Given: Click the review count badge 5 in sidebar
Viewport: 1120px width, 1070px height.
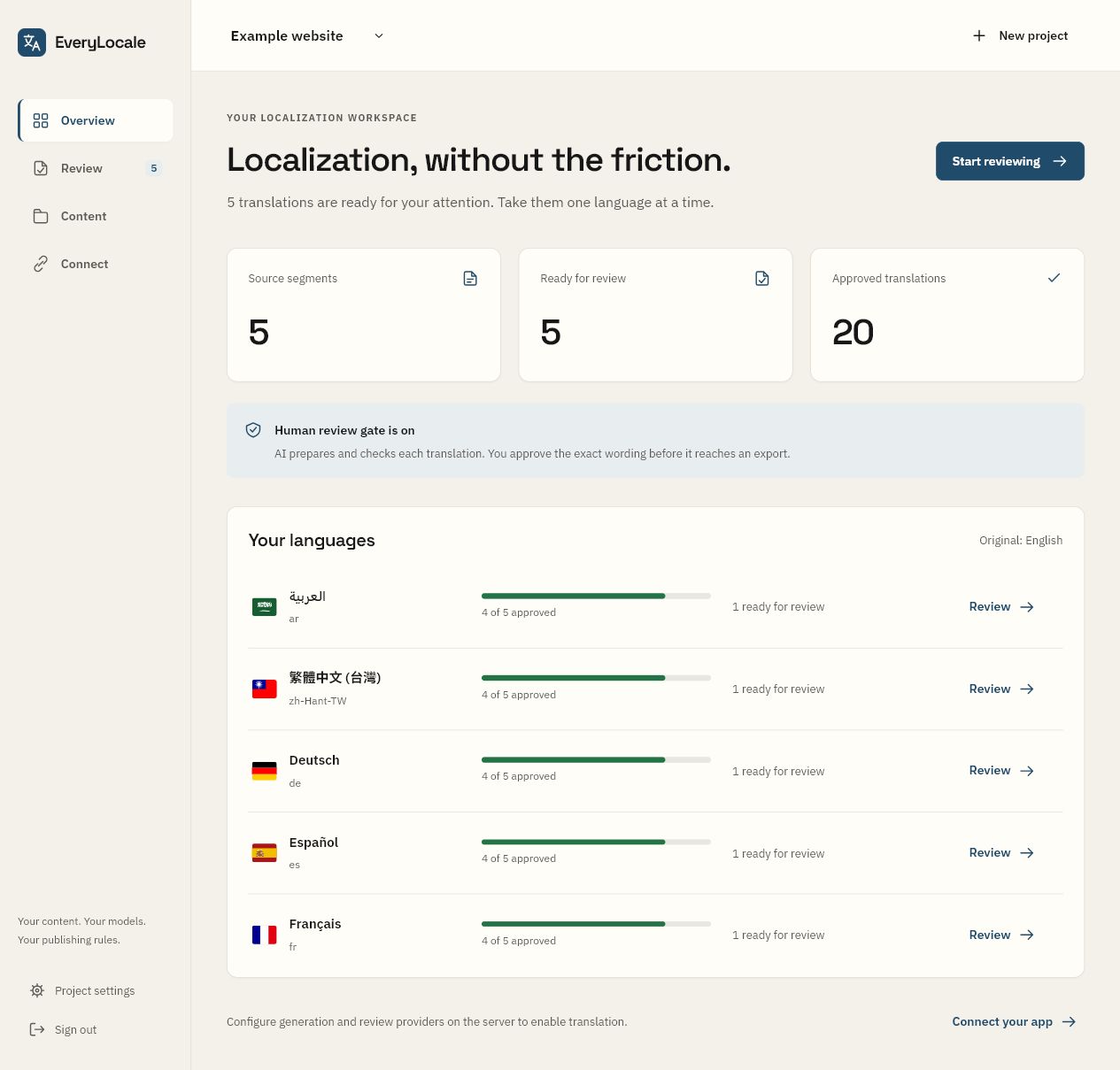Looking at the screenshot, I should click(x=154, y=168).
